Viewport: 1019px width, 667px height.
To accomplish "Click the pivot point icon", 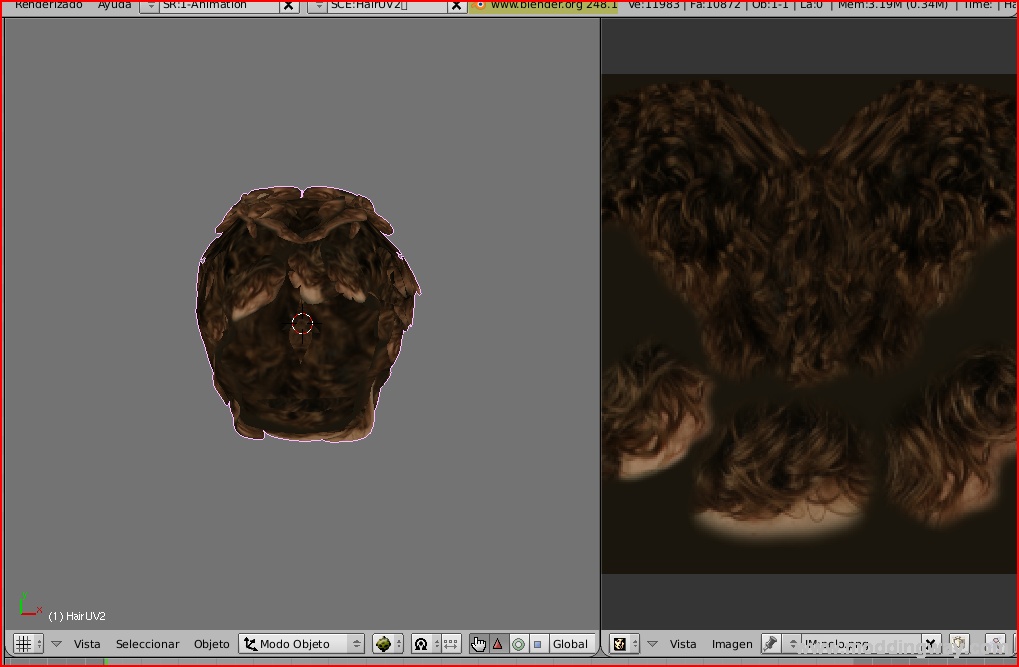I will click(421, 644).
